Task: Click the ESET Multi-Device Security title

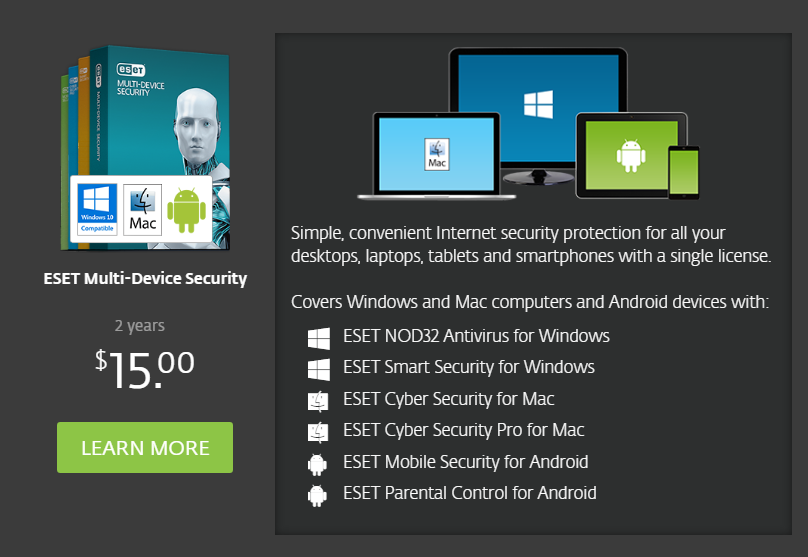Action: (x=145, y=278)
